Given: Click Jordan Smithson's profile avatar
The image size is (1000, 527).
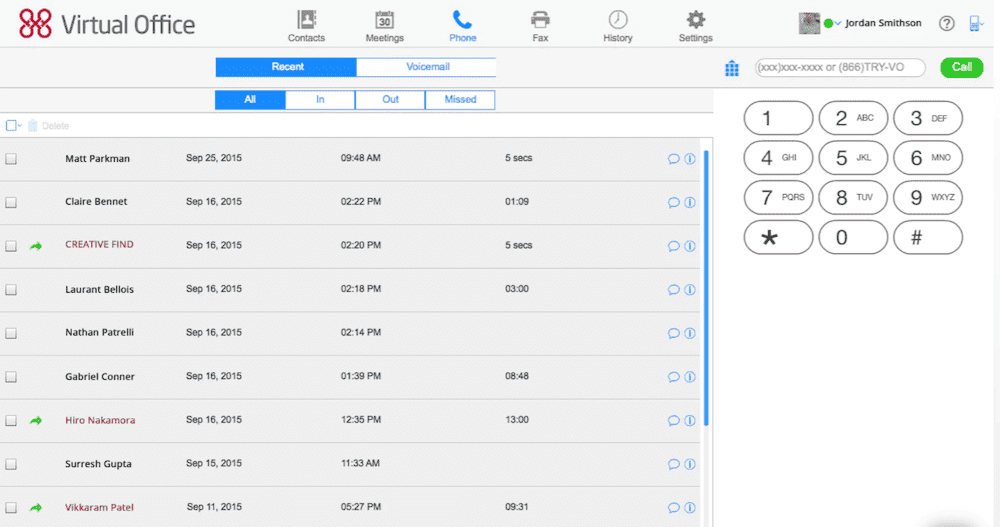Looking at the screenshot, I should (809, 24).
